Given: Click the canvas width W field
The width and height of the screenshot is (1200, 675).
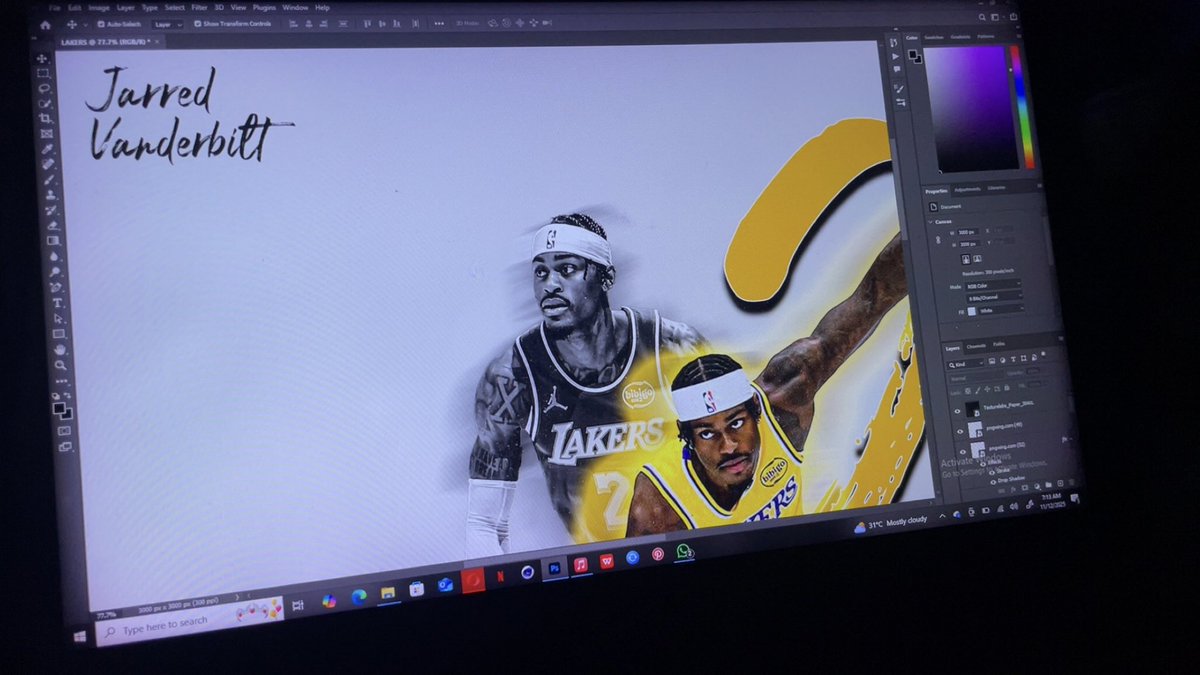Looking at the screenshot, I should click(x=967, y=232).
